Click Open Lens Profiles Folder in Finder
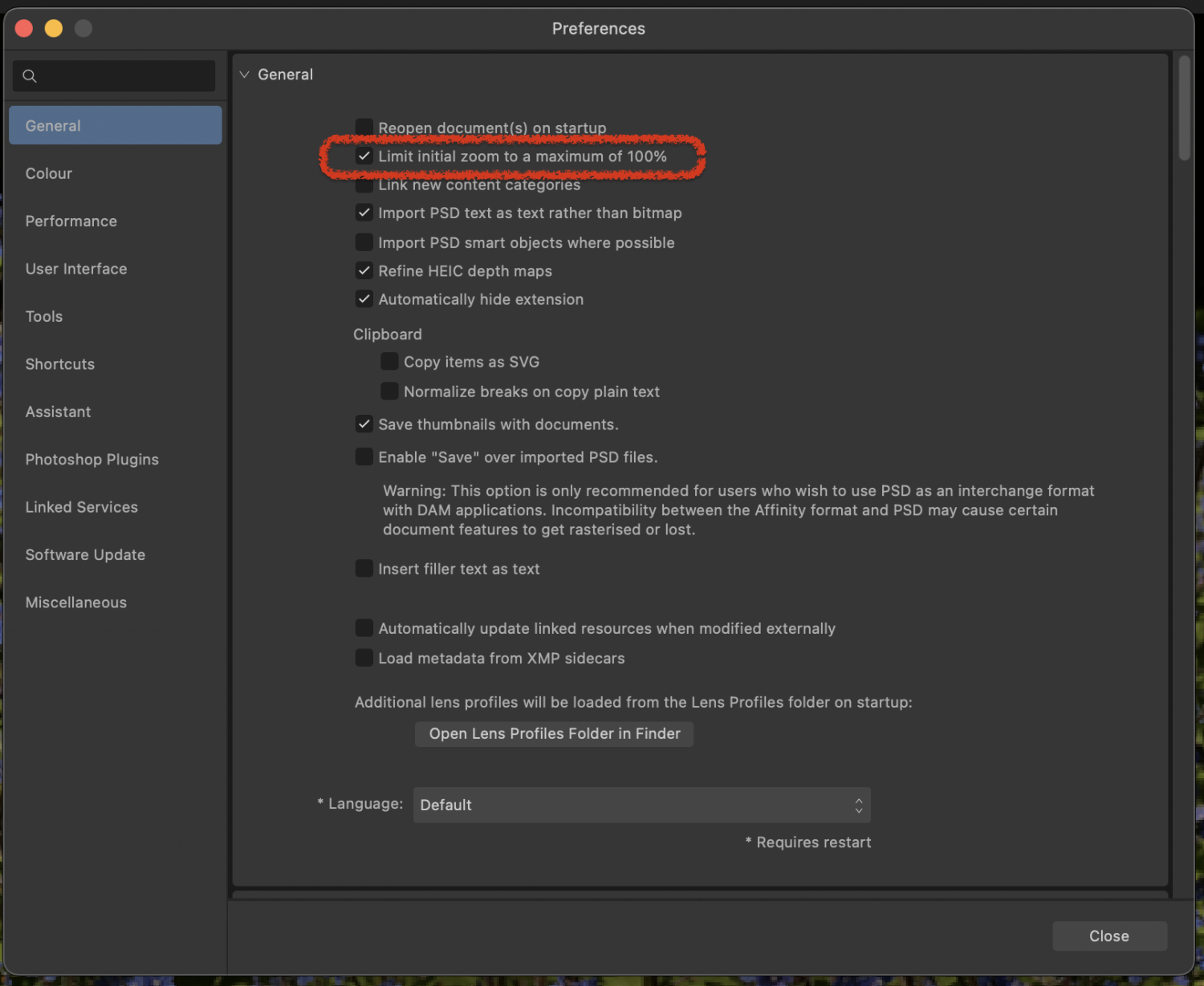Screen dimensions: 1204x986 (x=553, y=733)
